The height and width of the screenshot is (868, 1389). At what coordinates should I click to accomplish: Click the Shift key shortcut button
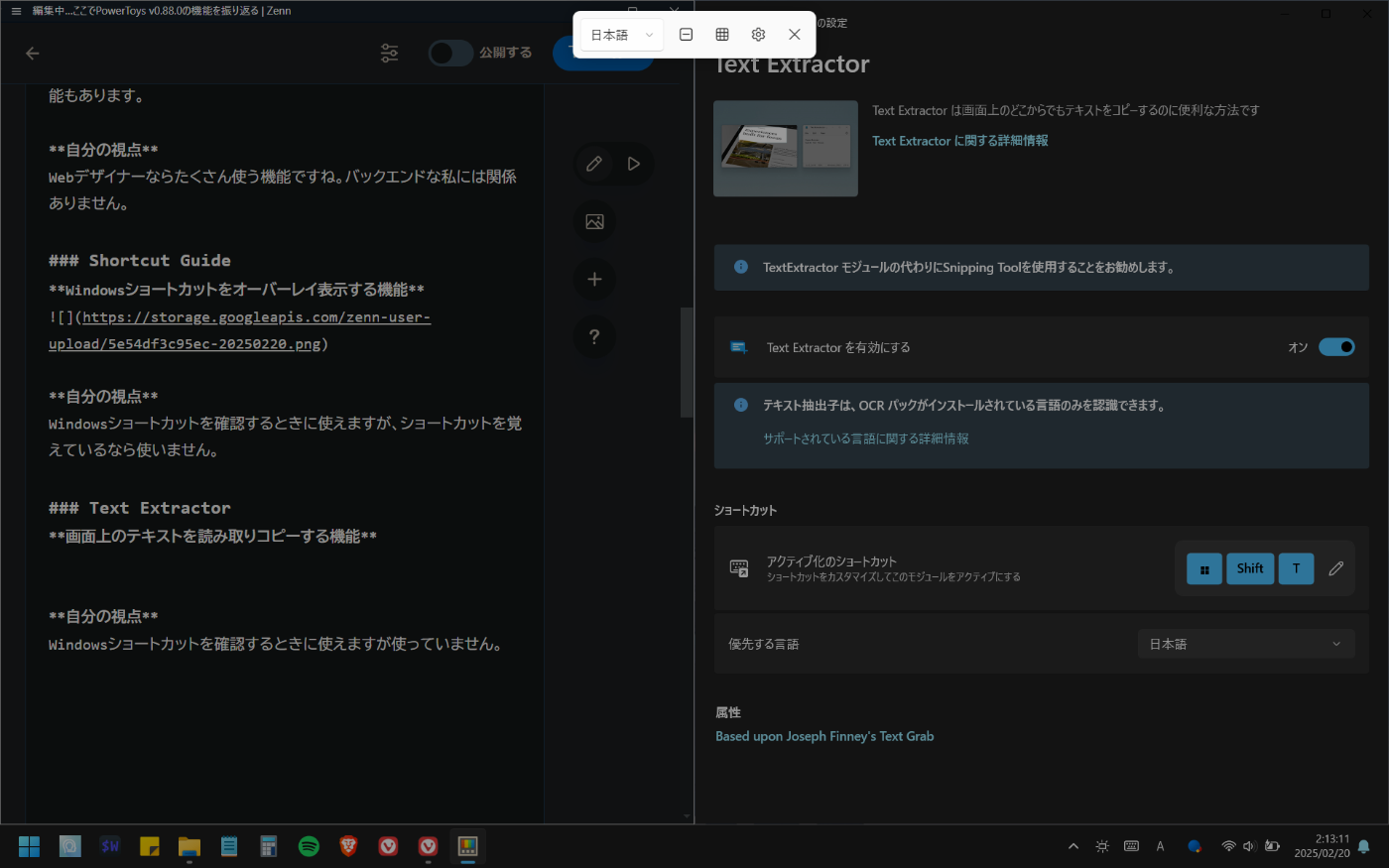point(1250,568)
